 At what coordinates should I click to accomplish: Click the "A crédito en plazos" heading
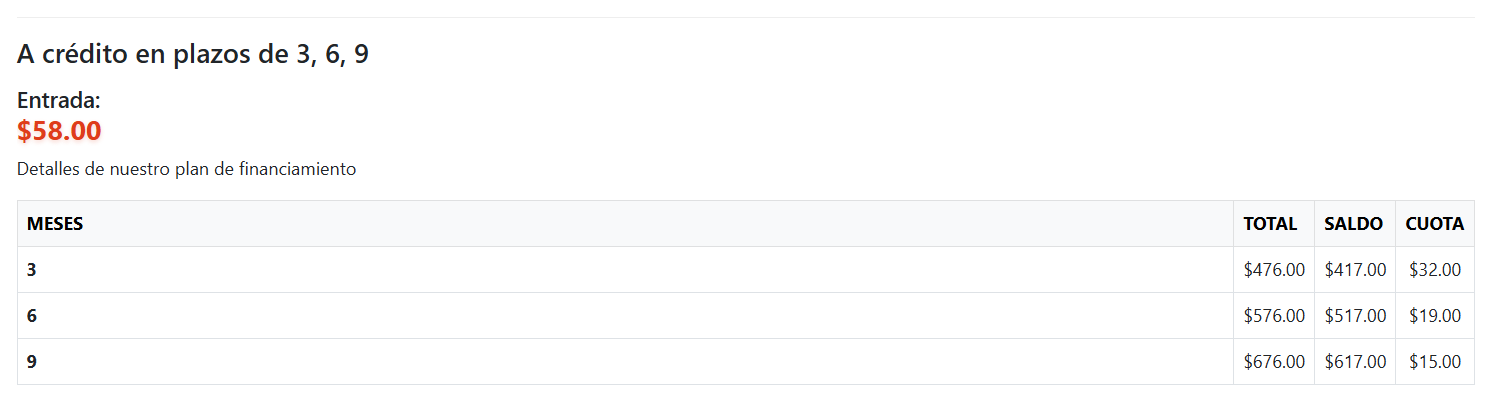coord(193,54)
